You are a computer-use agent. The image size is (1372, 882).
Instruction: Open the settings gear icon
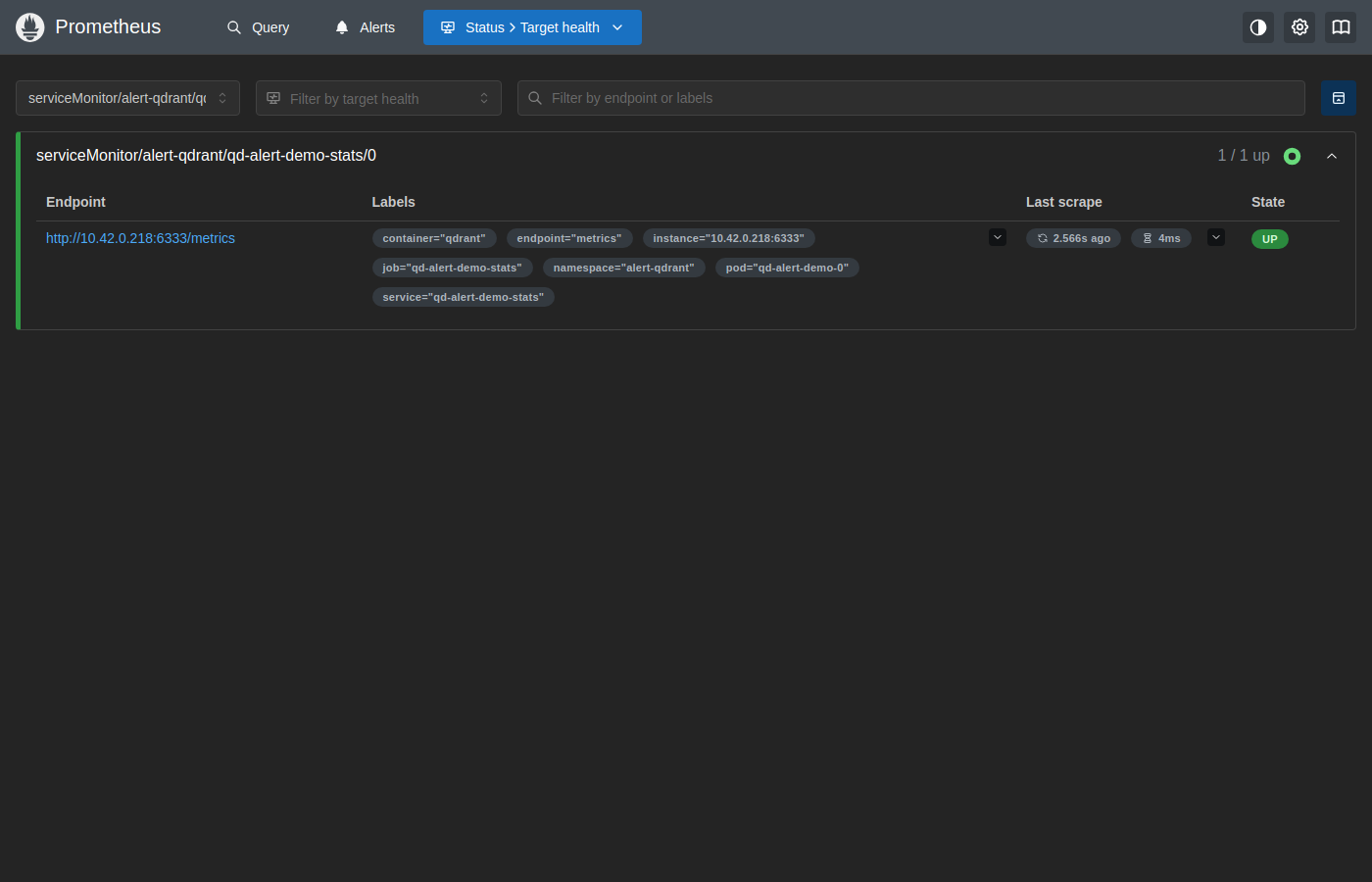[x=1299, y=27]
